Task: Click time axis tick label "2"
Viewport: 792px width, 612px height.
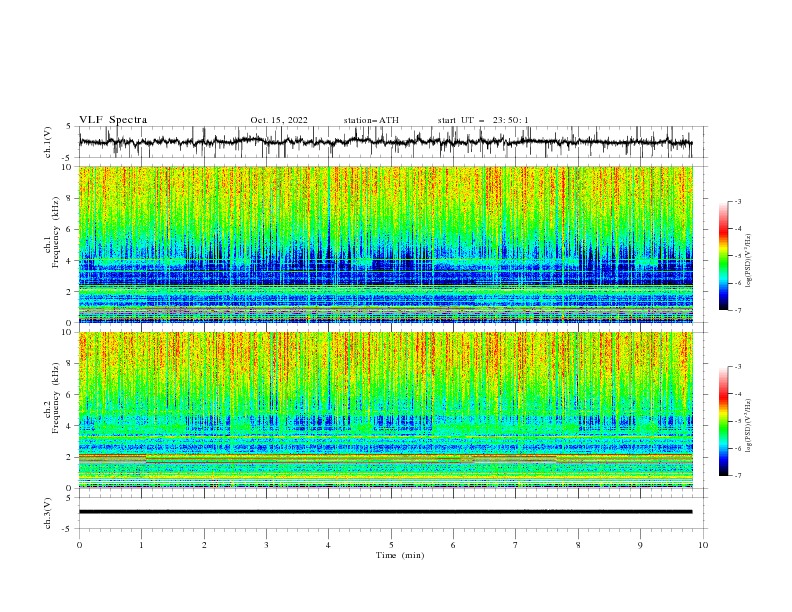Action: (x=204, y=545)
